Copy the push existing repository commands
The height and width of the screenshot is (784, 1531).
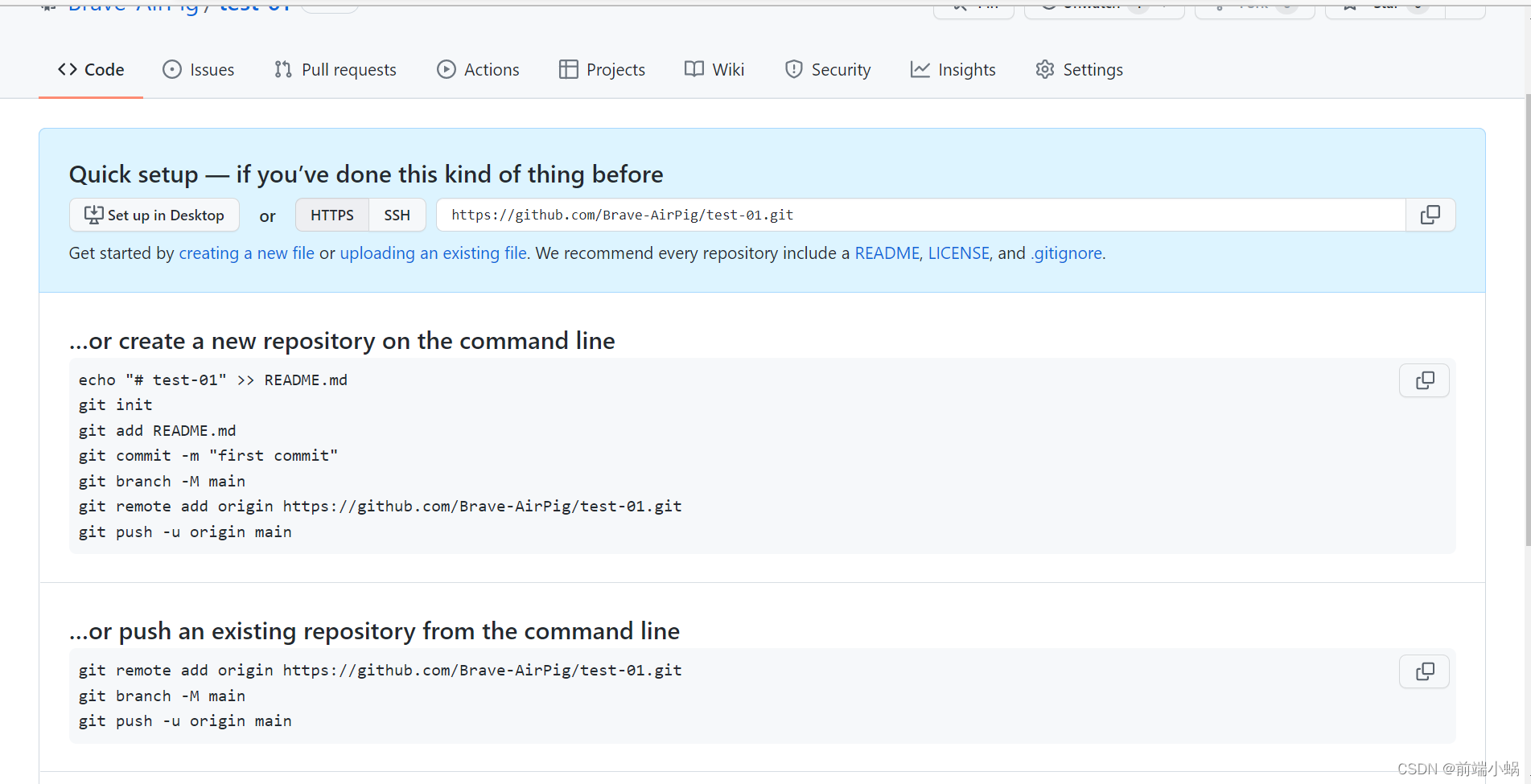(1424, 671)
